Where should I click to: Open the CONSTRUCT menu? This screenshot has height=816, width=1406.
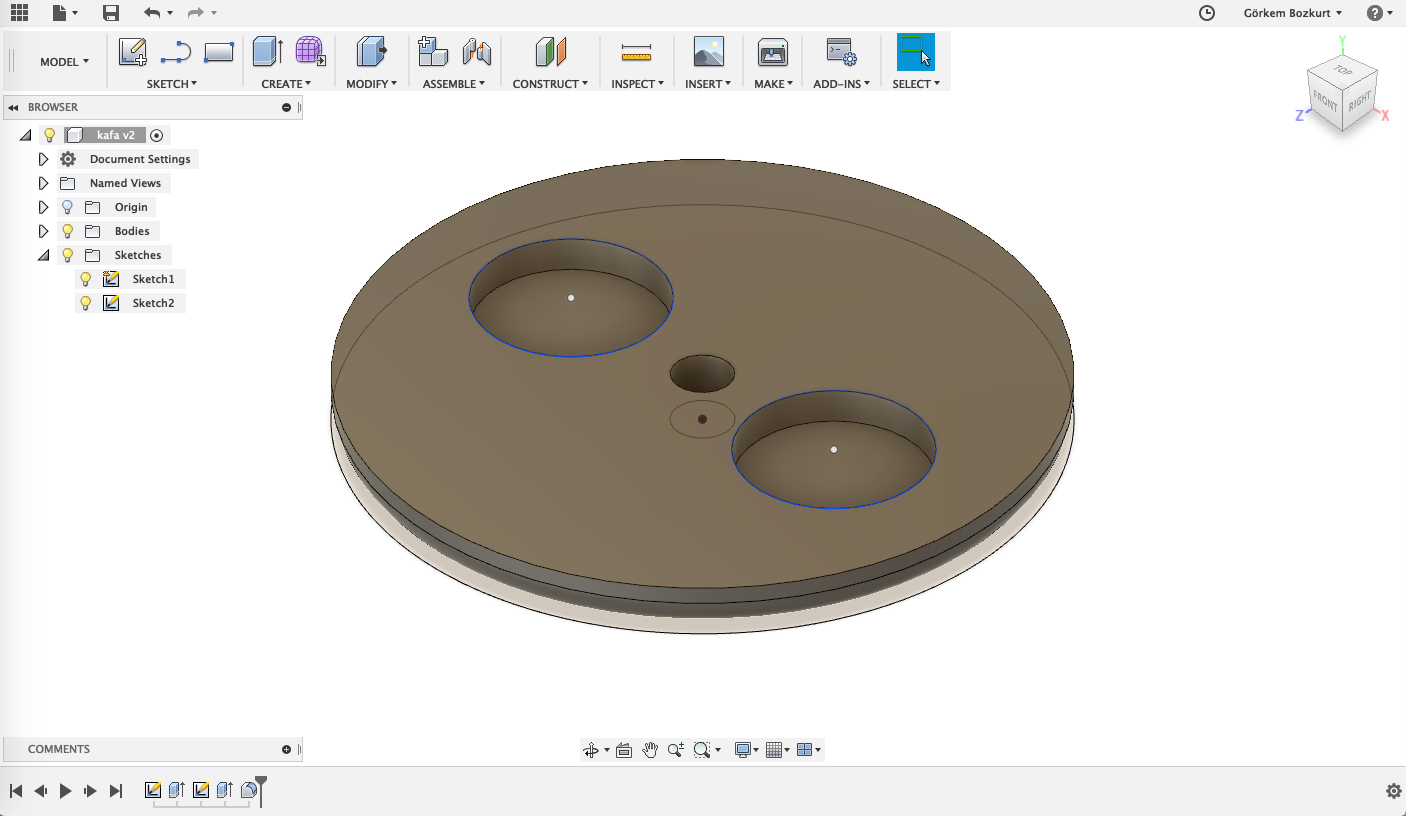[x=550, y=84]
